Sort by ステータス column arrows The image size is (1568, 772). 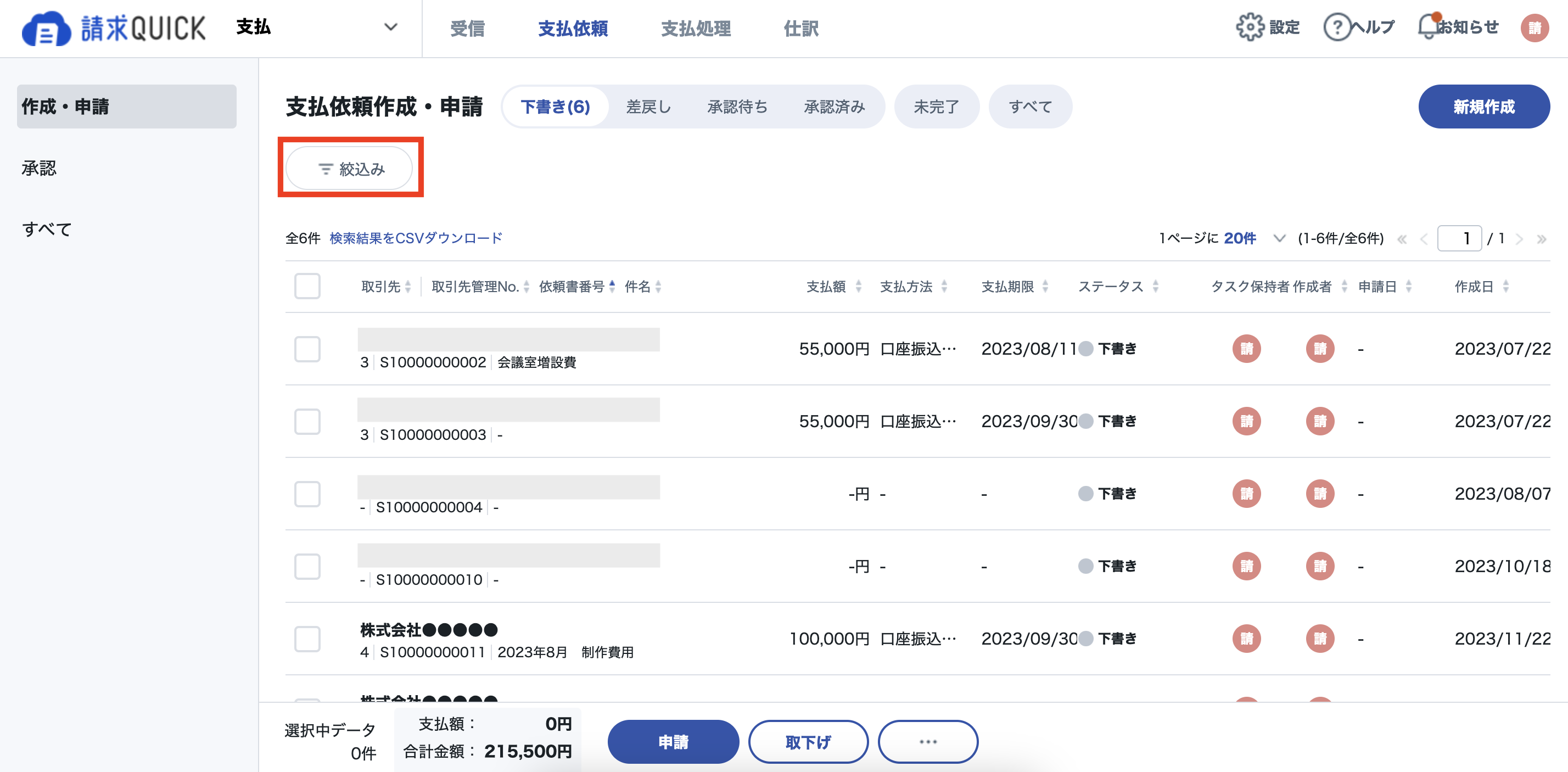(x=1155, y=287)
